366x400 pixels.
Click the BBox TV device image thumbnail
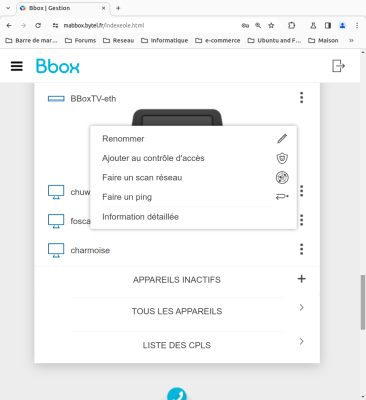177,117
